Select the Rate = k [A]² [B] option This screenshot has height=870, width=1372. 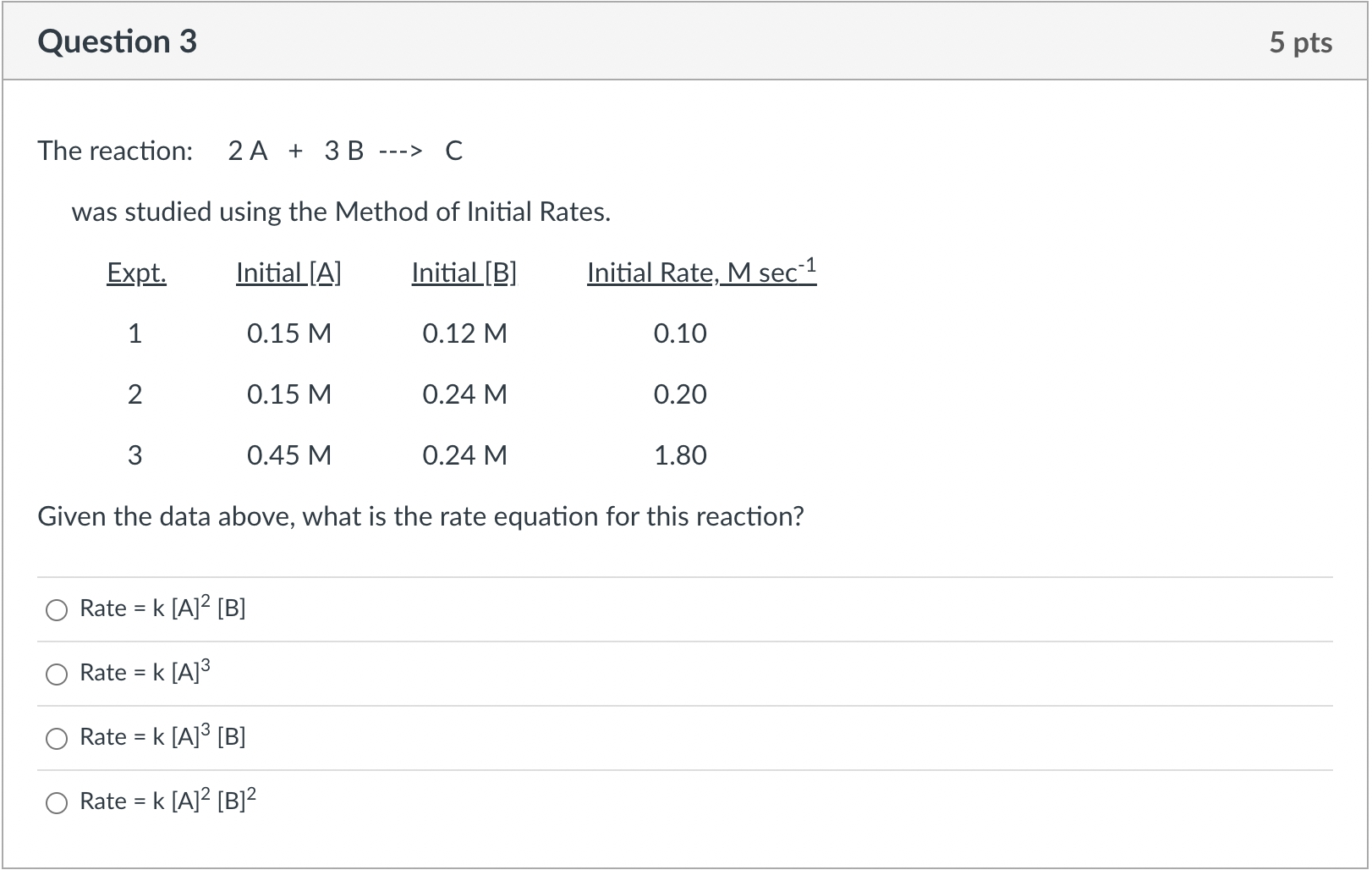click(161, 608)
